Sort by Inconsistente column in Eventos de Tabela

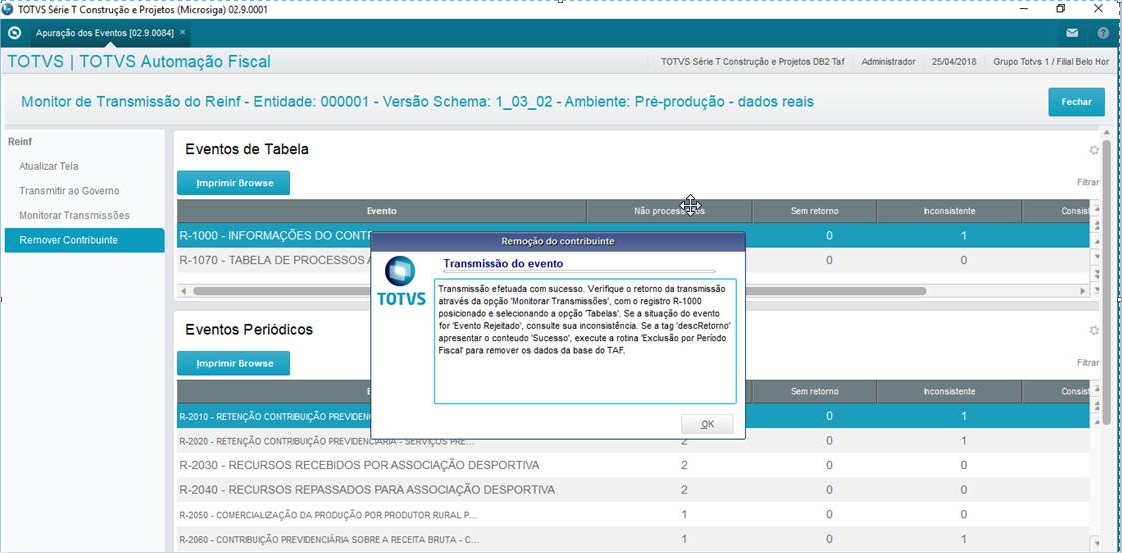(950, 211)
